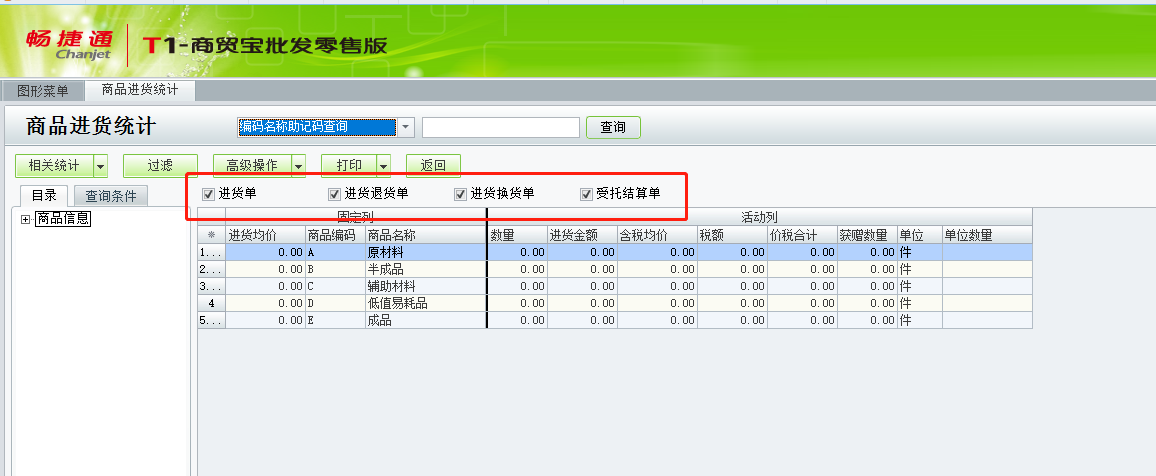Screen dimensions: 1156x476
Task: Select the 半成品 cell
Action: coord(425,269)
